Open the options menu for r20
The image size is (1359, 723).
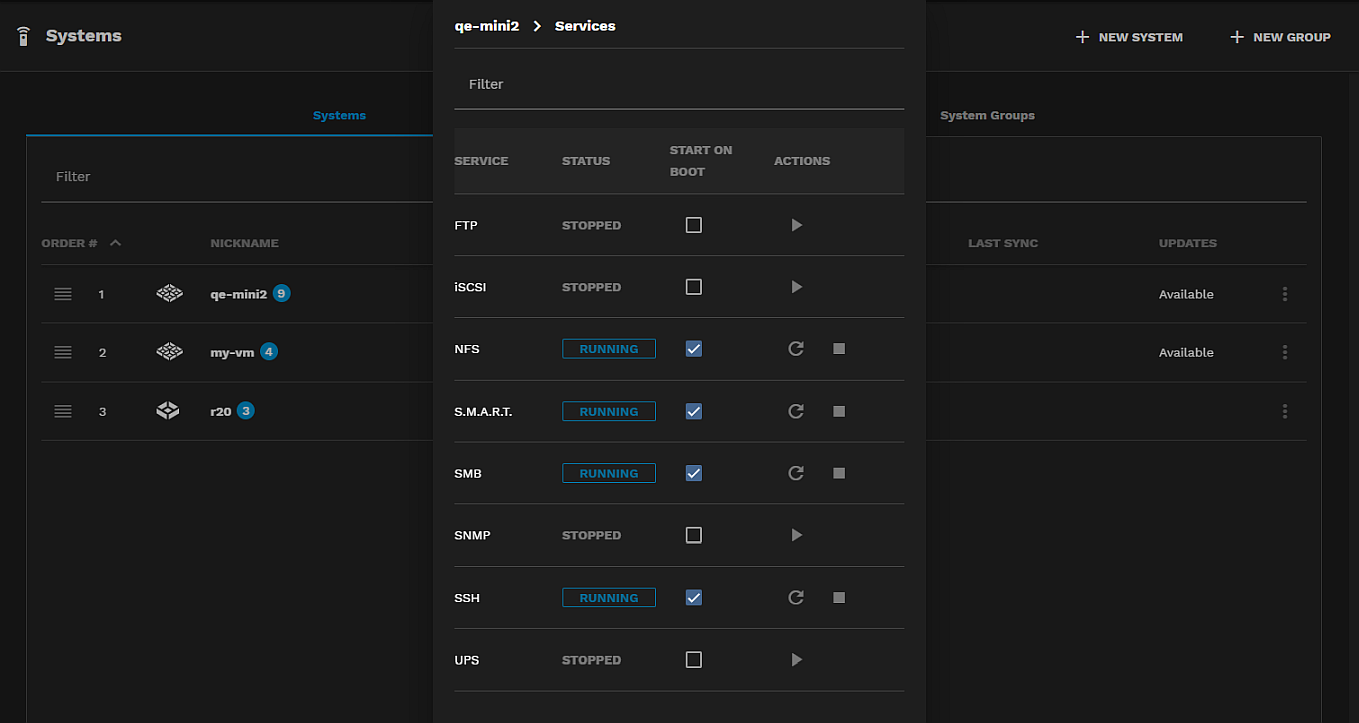tap(1285, 411)
